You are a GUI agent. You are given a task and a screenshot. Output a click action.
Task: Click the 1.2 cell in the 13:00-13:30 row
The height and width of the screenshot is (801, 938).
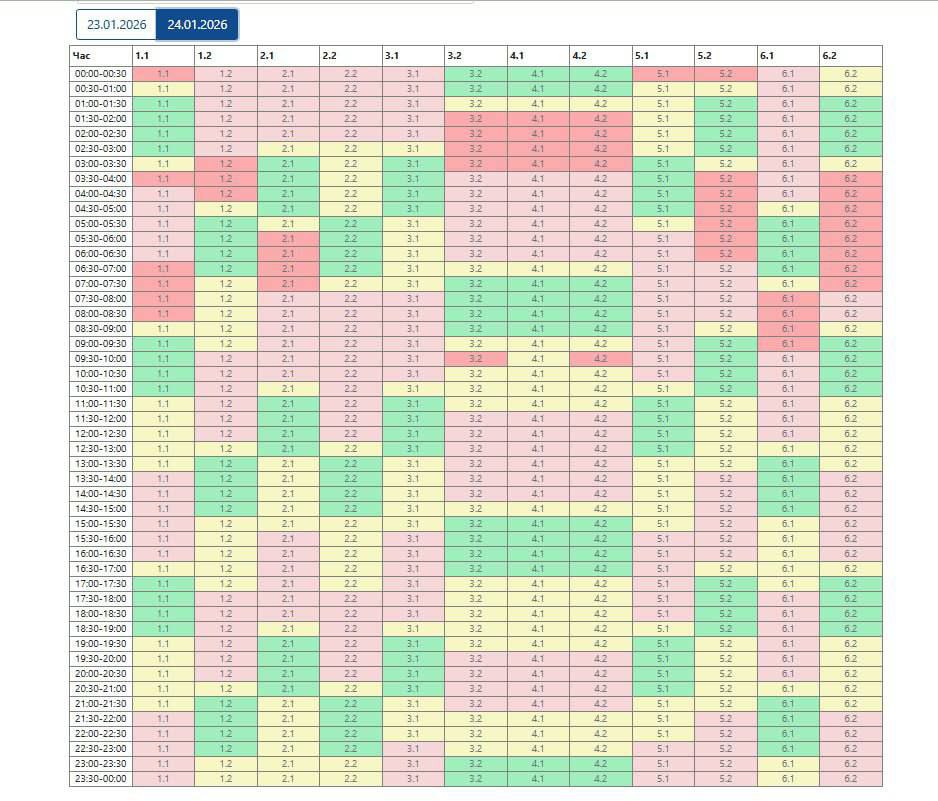[x=225, y=464]
